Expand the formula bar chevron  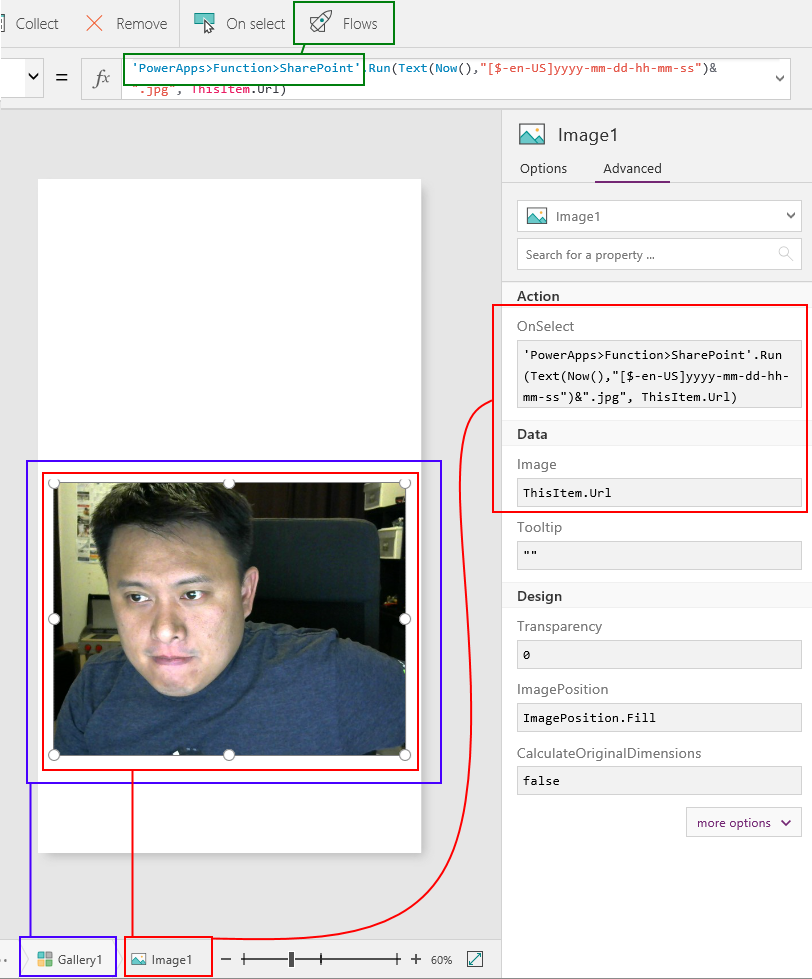tap(780, 79)
